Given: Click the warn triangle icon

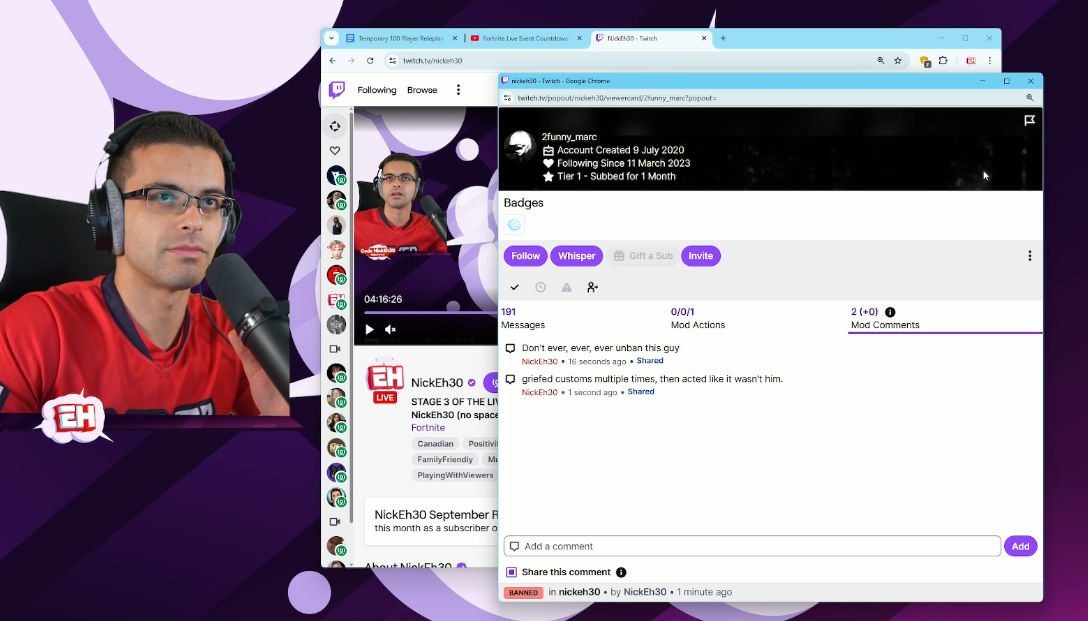Looking at the screenshot, I should 567,287.
